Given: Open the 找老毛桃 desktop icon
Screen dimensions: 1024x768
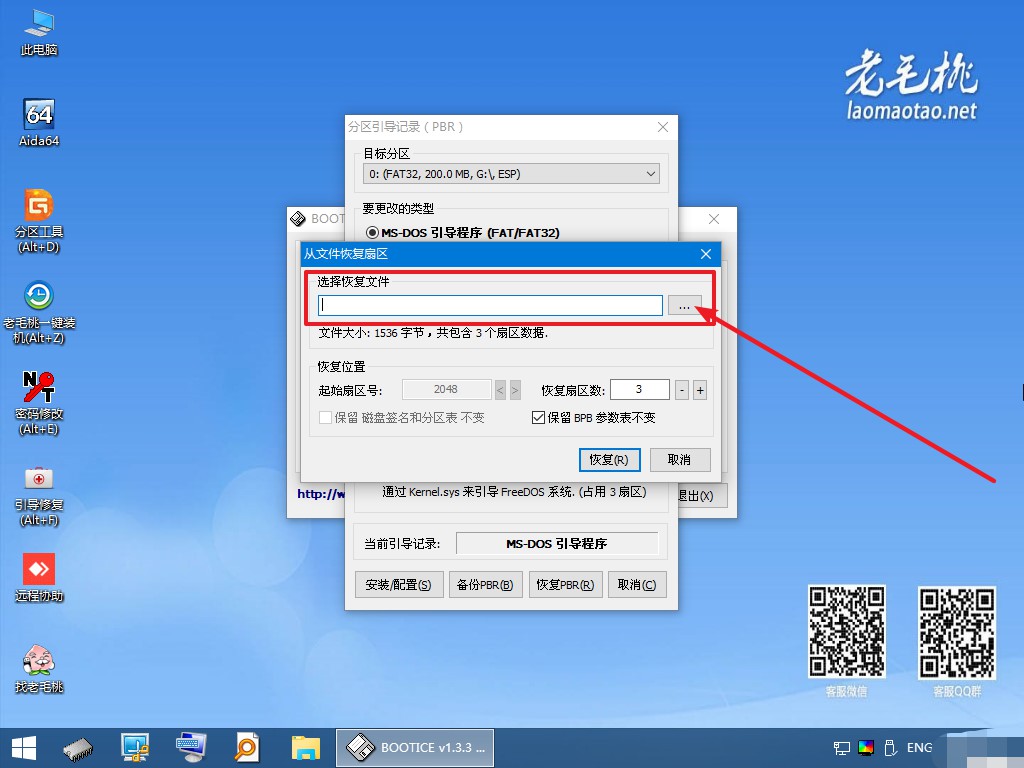Looking at the screenshot, I should point(39,669).
